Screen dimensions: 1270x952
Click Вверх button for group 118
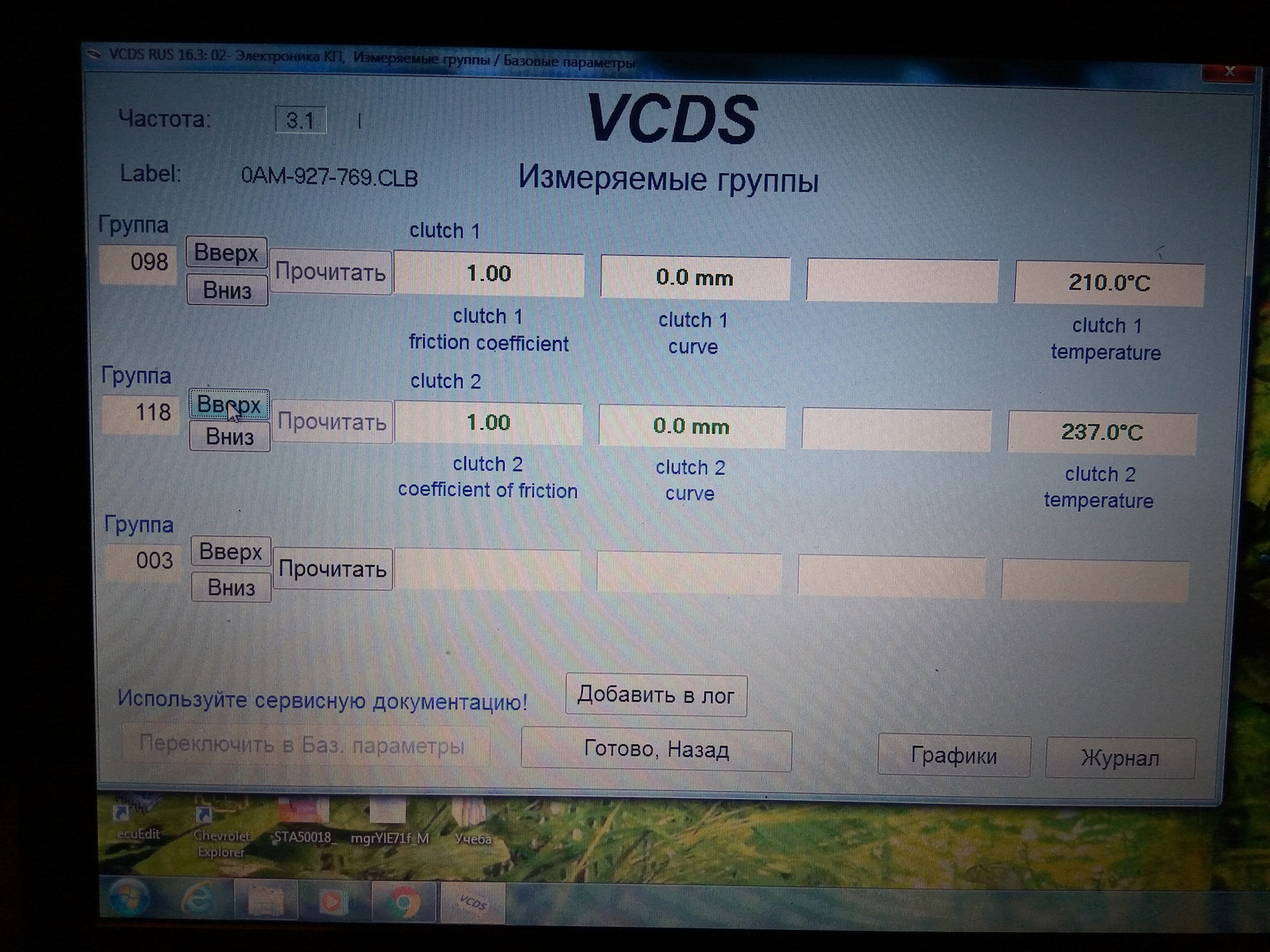[x=229, y=404]
